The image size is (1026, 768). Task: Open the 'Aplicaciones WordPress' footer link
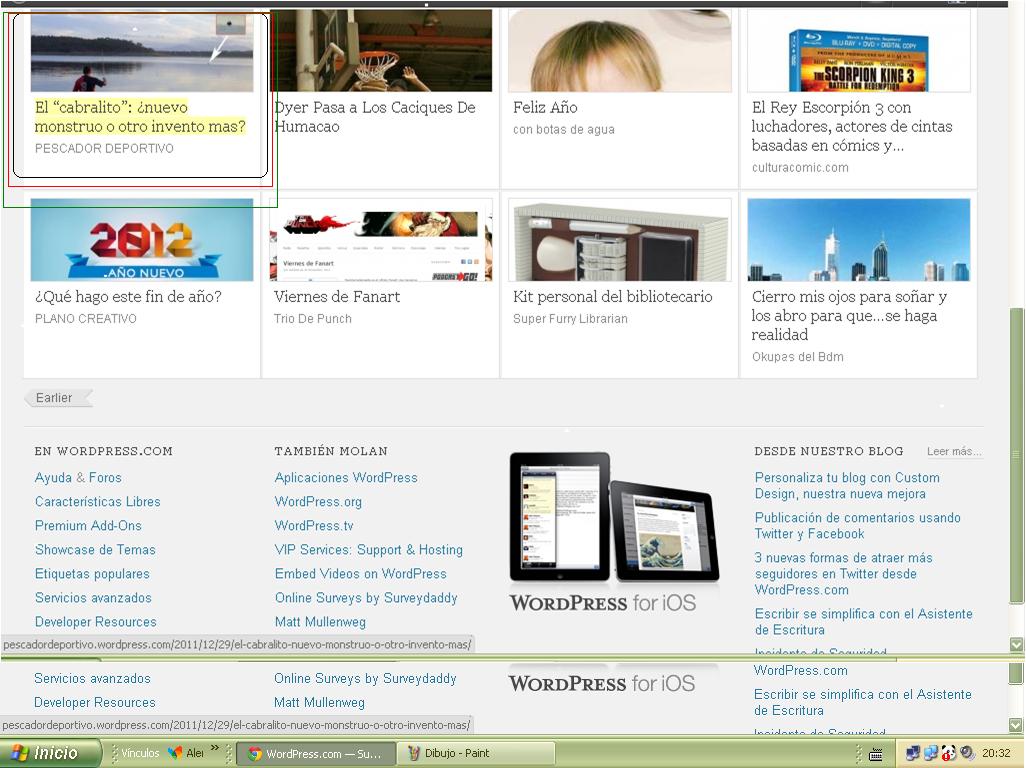tap(346, 478)
